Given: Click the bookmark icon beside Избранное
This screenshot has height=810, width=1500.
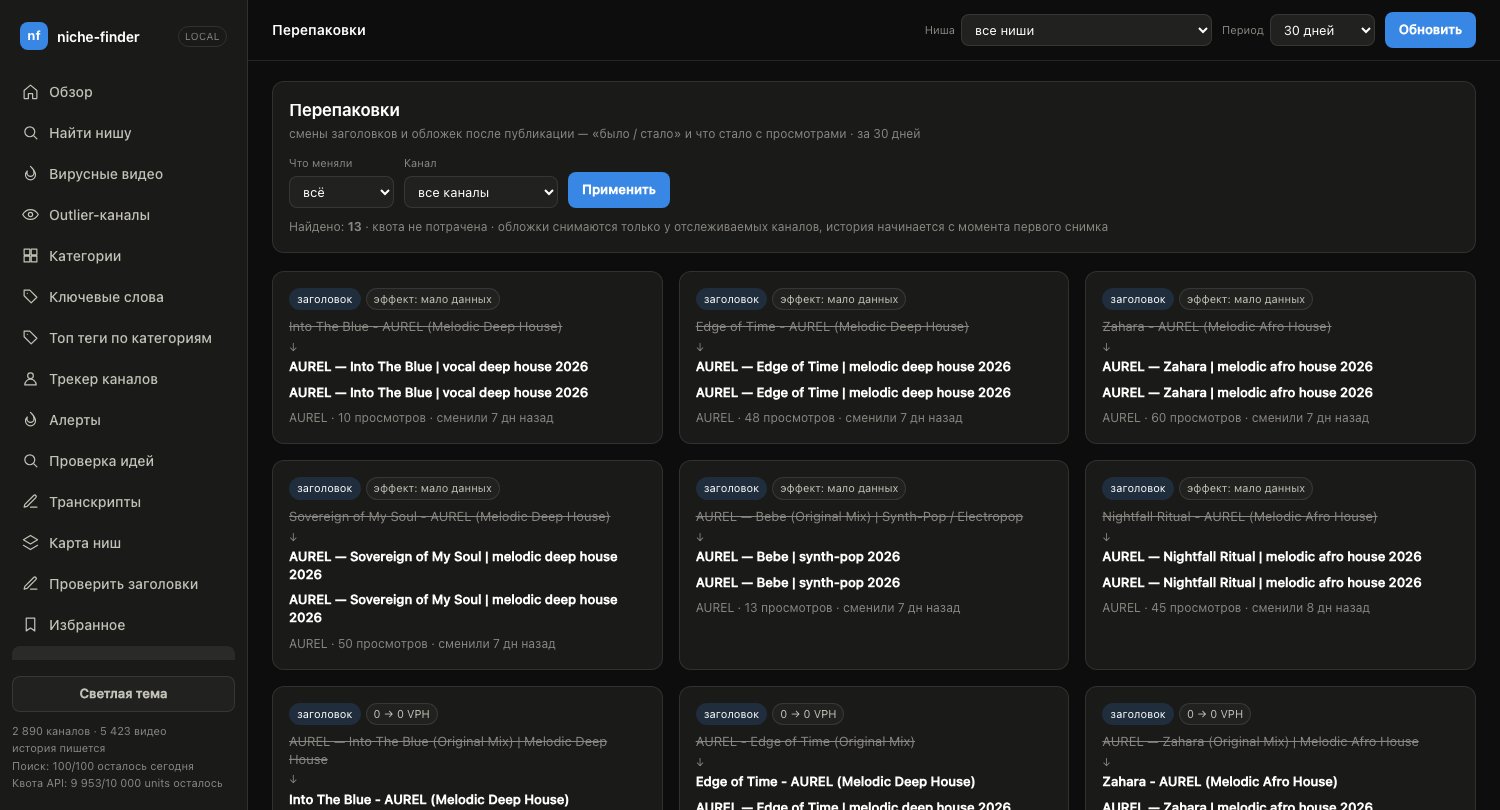Looking at the screenshot, I should point(30,625).
